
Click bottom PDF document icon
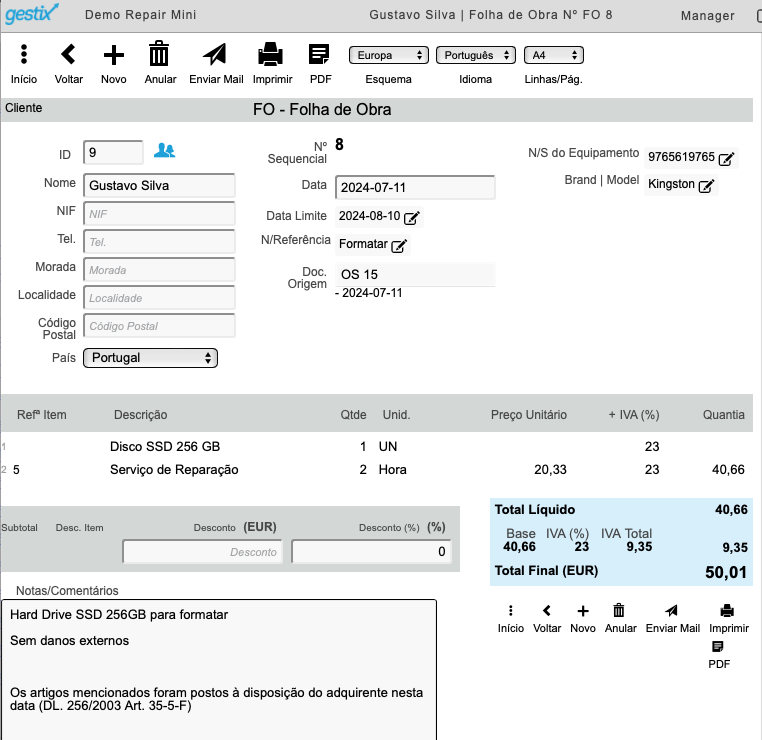(x=718, y=646)
